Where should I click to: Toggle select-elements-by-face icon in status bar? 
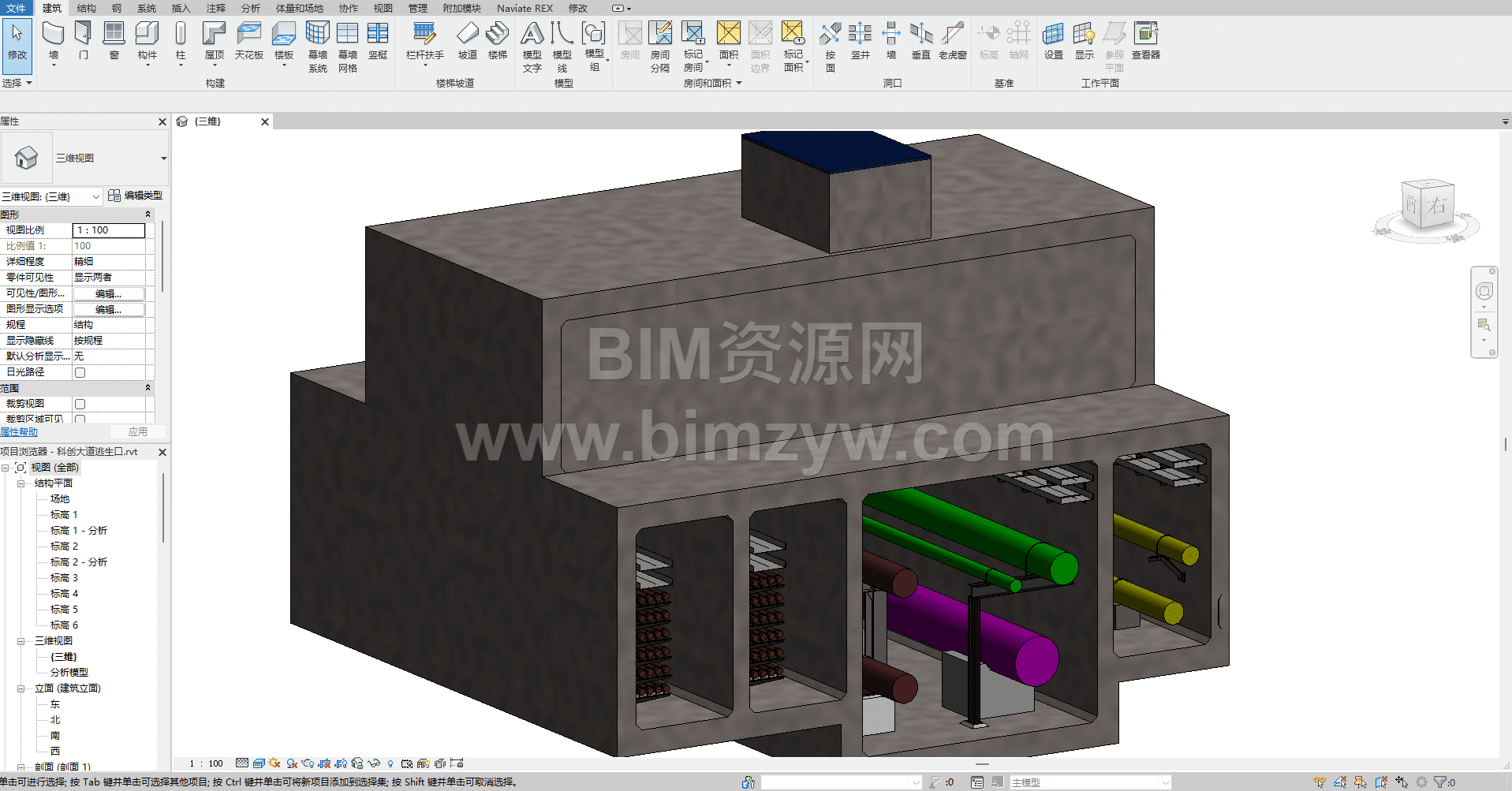point(1381,782)
